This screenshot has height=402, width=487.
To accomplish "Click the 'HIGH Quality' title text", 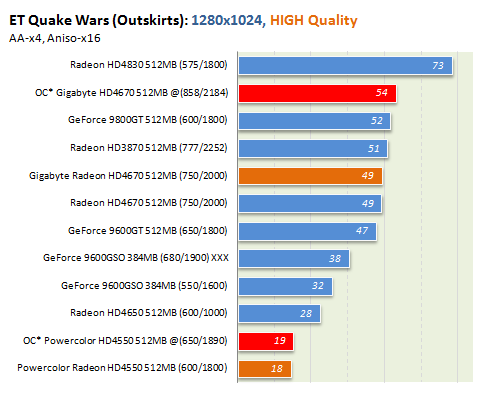I will (x=314, y=21).
